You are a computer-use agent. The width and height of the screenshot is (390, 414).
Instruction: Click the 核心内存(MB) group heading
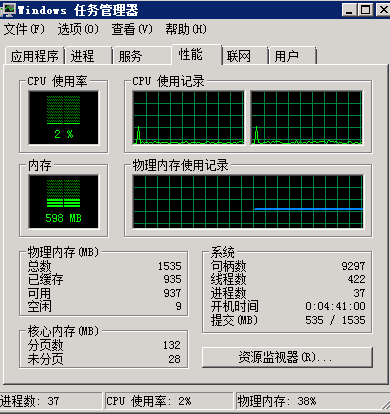[63, 331]
